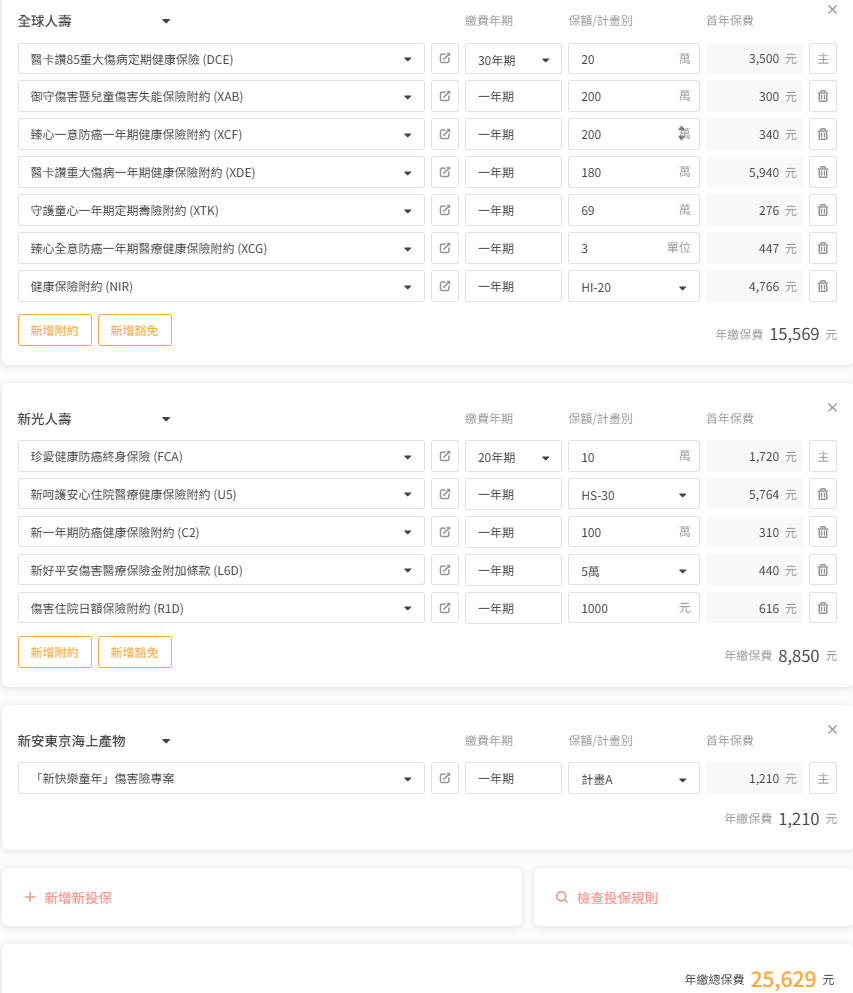
Task: Open details link for 臻心全意防癌一年期醫療健康保險附約 (XCG)
Action: coord(445,248)
